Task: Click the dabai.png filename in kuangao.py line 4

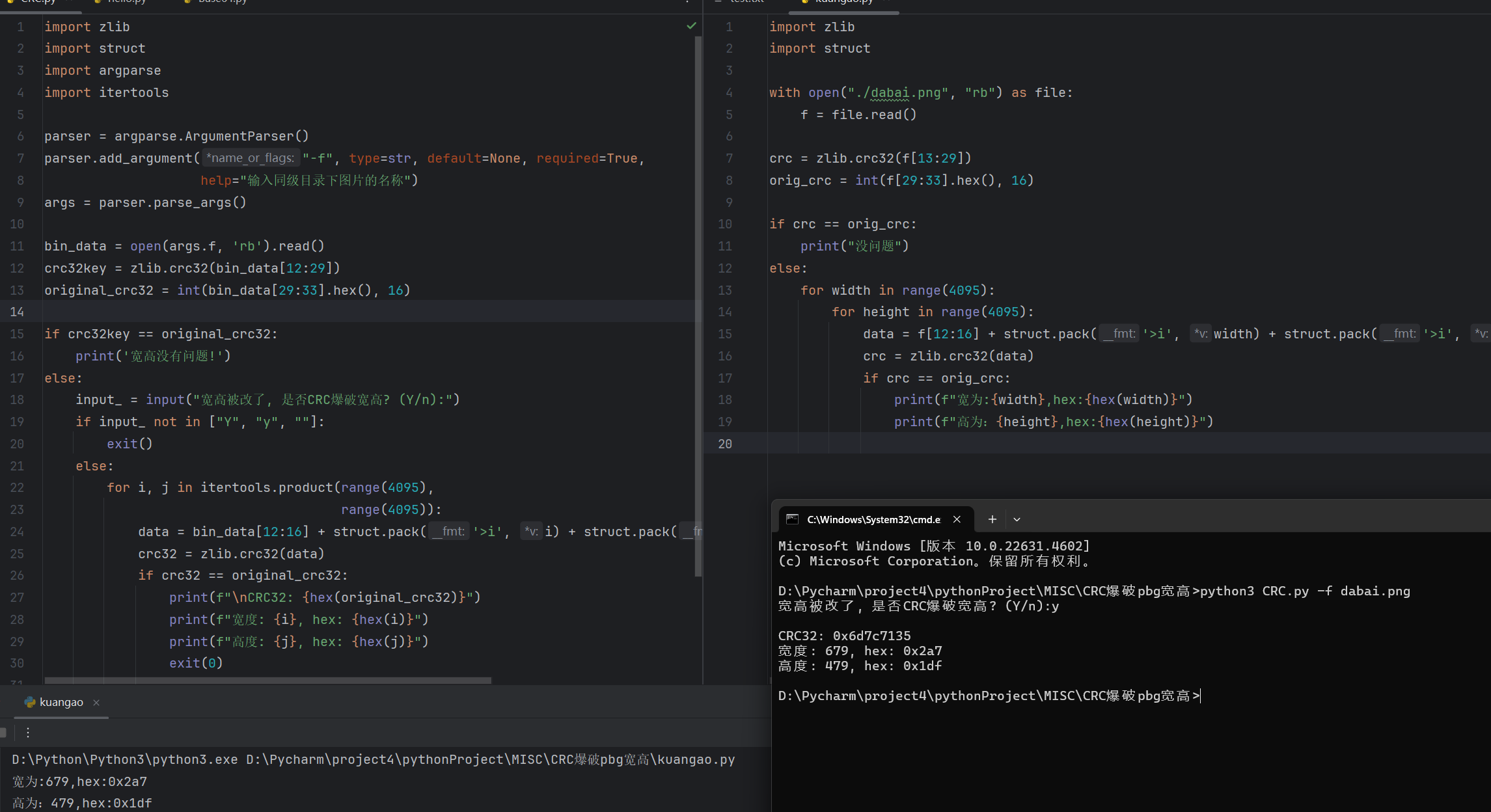Action: point(905,92)
